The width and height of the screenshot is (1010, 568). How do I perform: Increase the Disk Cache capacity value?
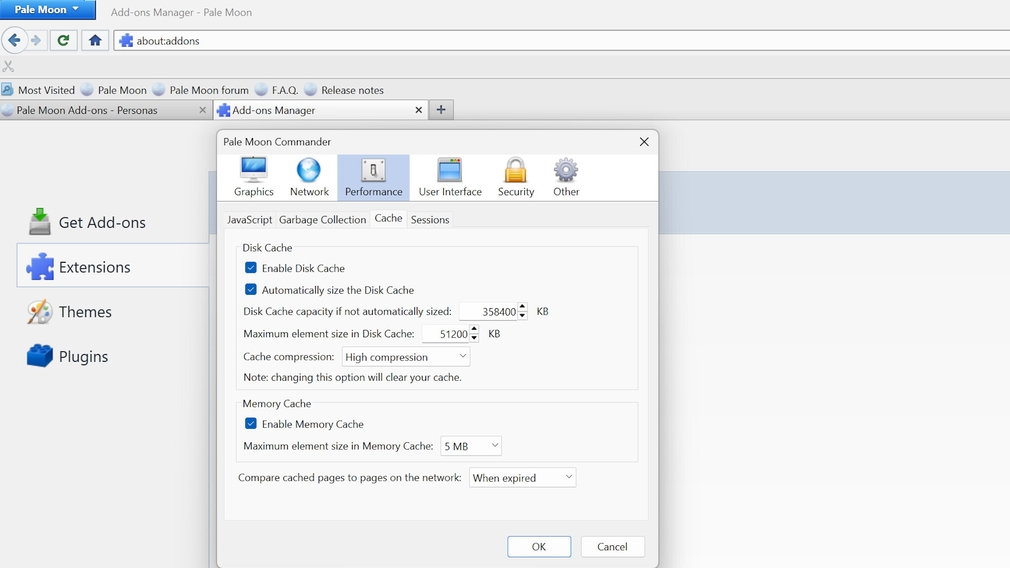[522, 307]
